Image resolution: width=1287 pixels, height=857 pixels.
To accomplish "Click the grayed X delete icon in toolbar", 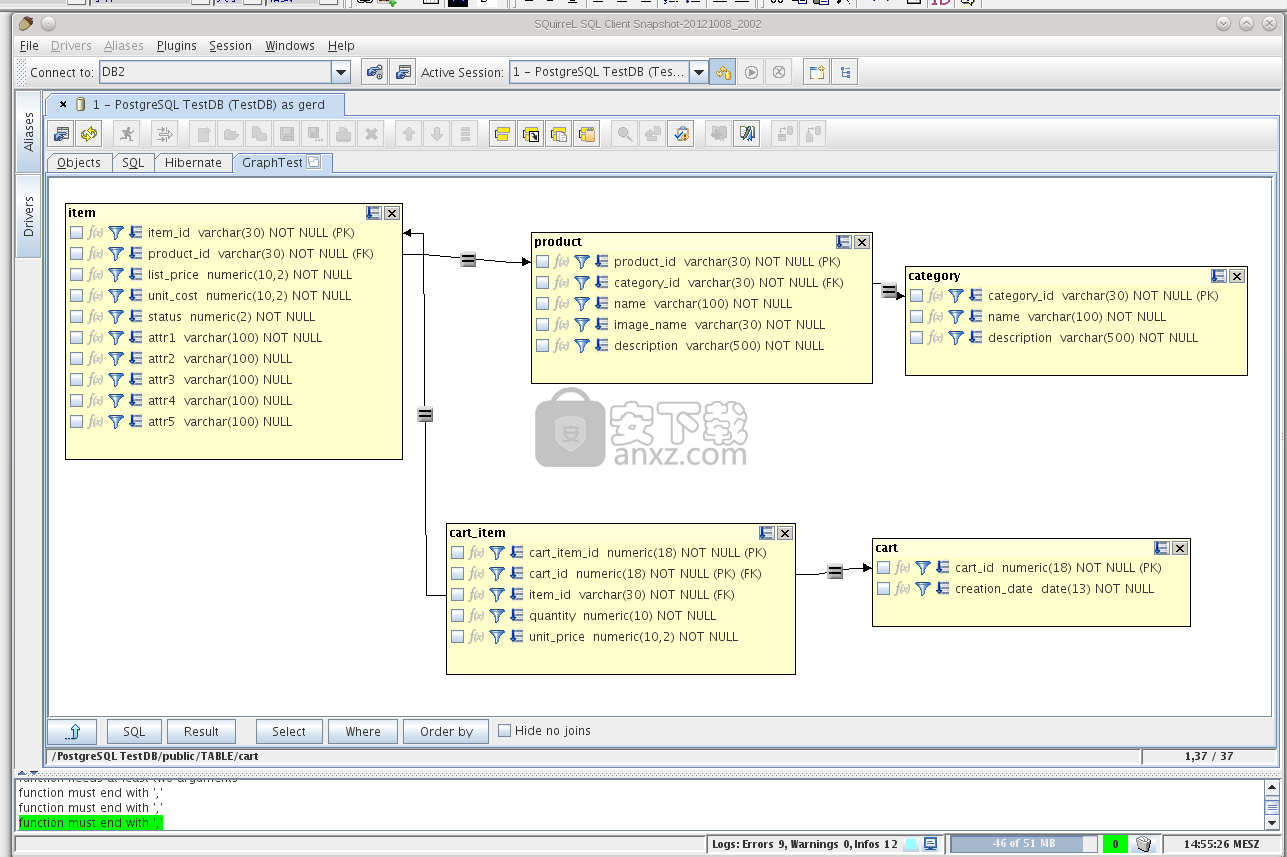I will 371,134.
